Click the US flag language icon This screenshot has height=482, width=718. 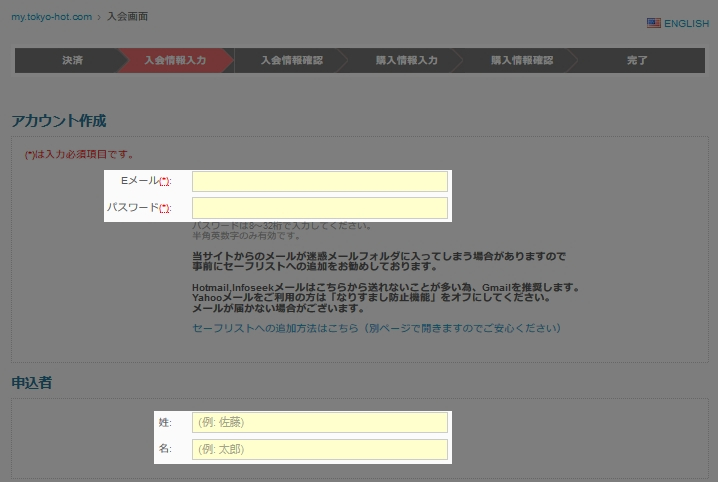653,23
